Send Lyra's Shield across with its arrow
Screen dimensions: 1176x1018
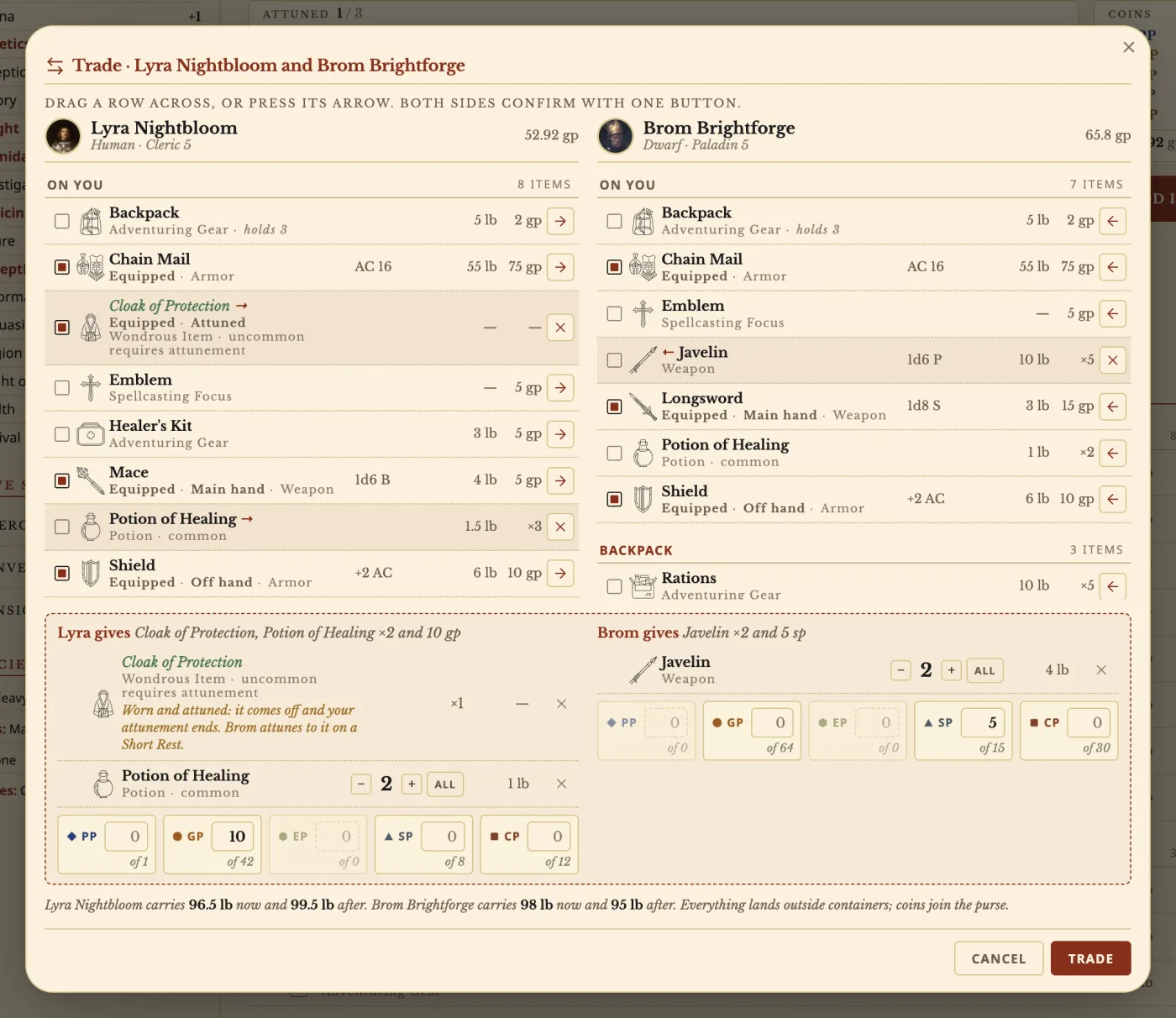tap(560, 574)
